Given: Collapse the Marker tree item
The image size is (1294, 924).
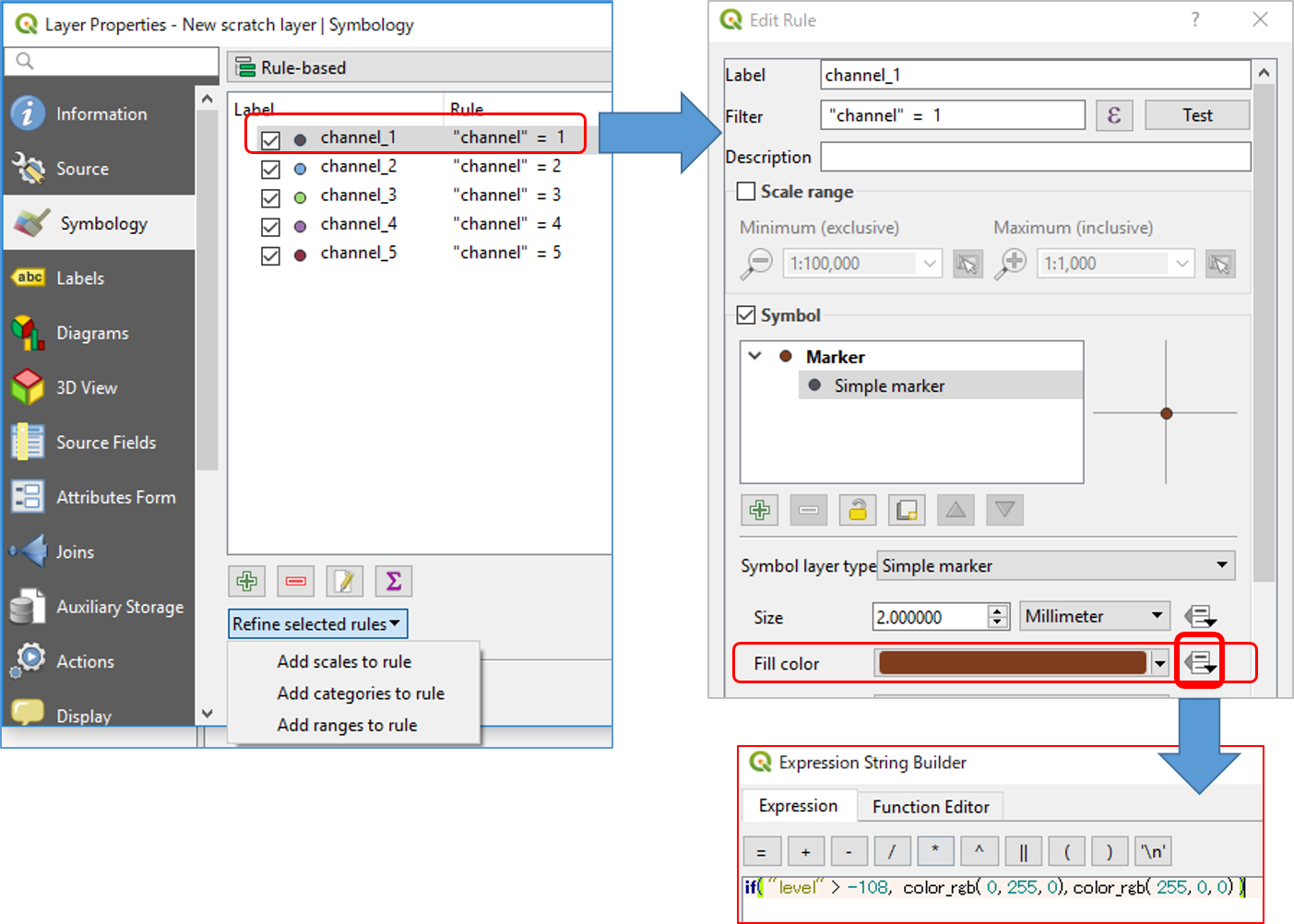Looking at the screenshot, I should (x=754, y=356).
